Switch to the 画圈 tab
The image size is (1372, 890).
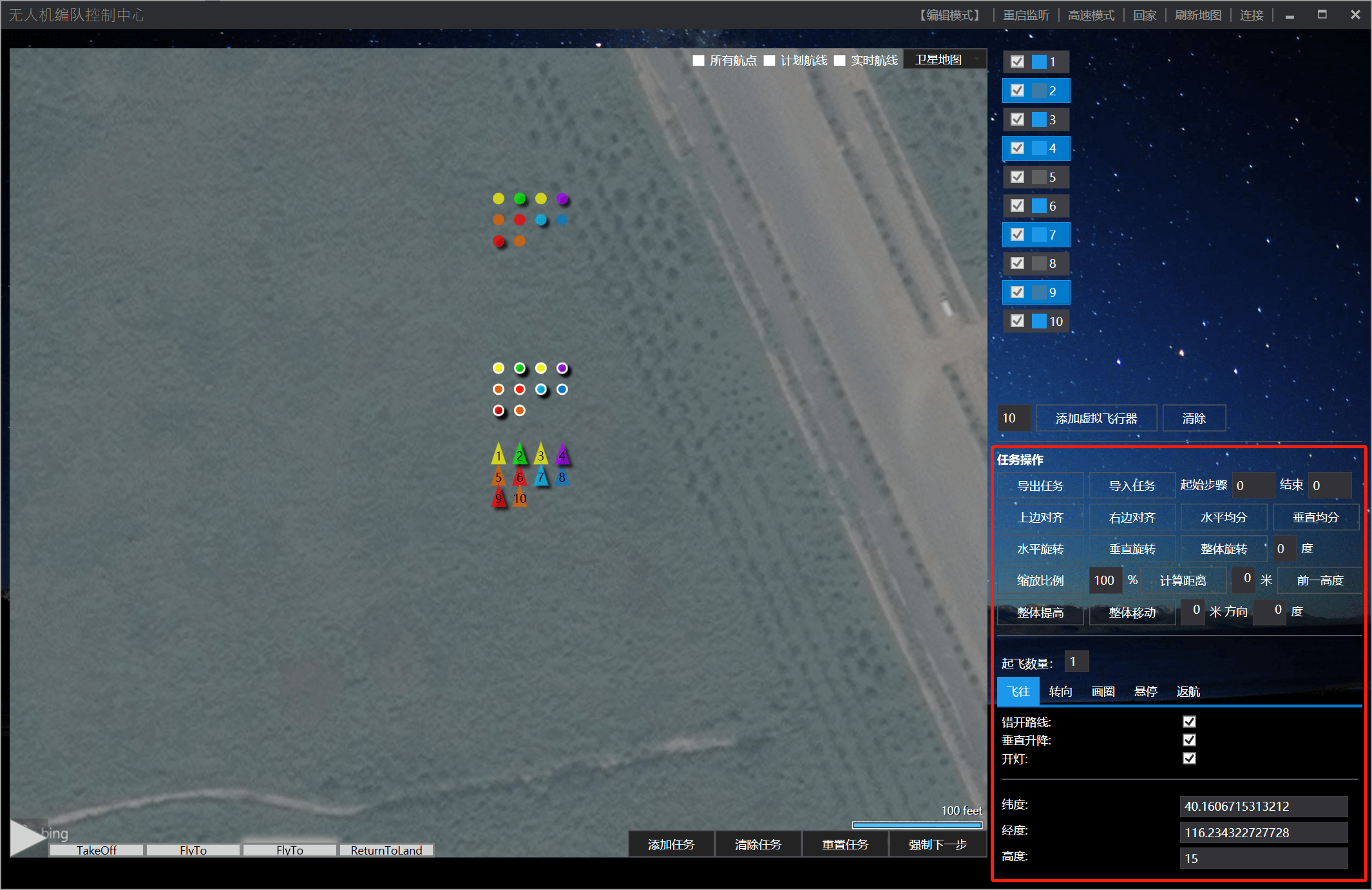click(1103, 691)
